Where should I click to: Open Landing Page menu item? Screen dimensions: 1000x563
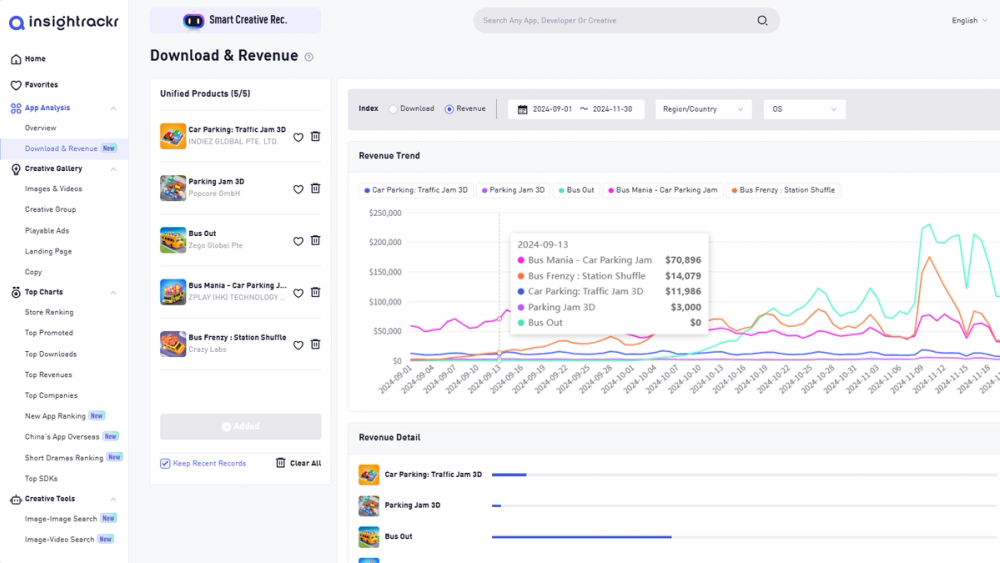coord(48,252)
